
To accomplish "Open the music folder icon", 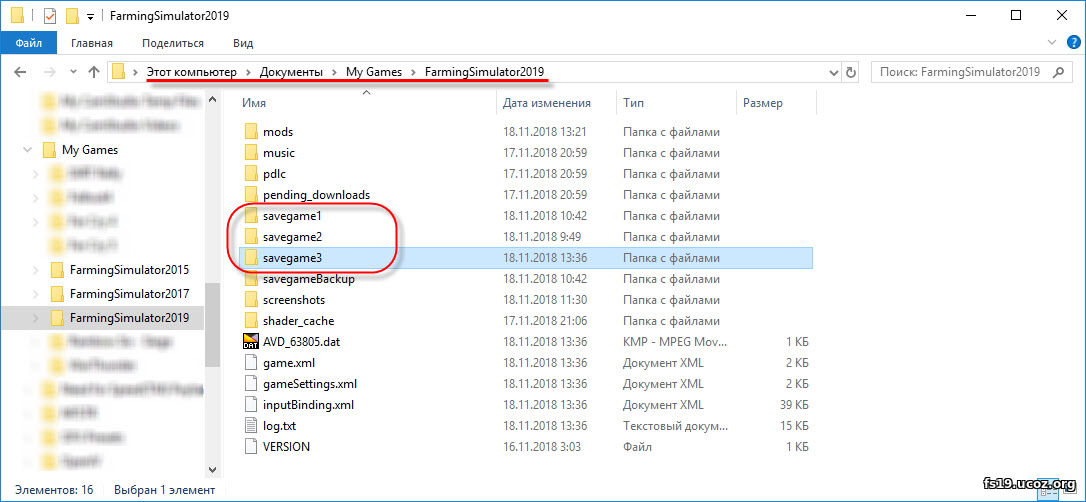I will (x=250, y=153).
